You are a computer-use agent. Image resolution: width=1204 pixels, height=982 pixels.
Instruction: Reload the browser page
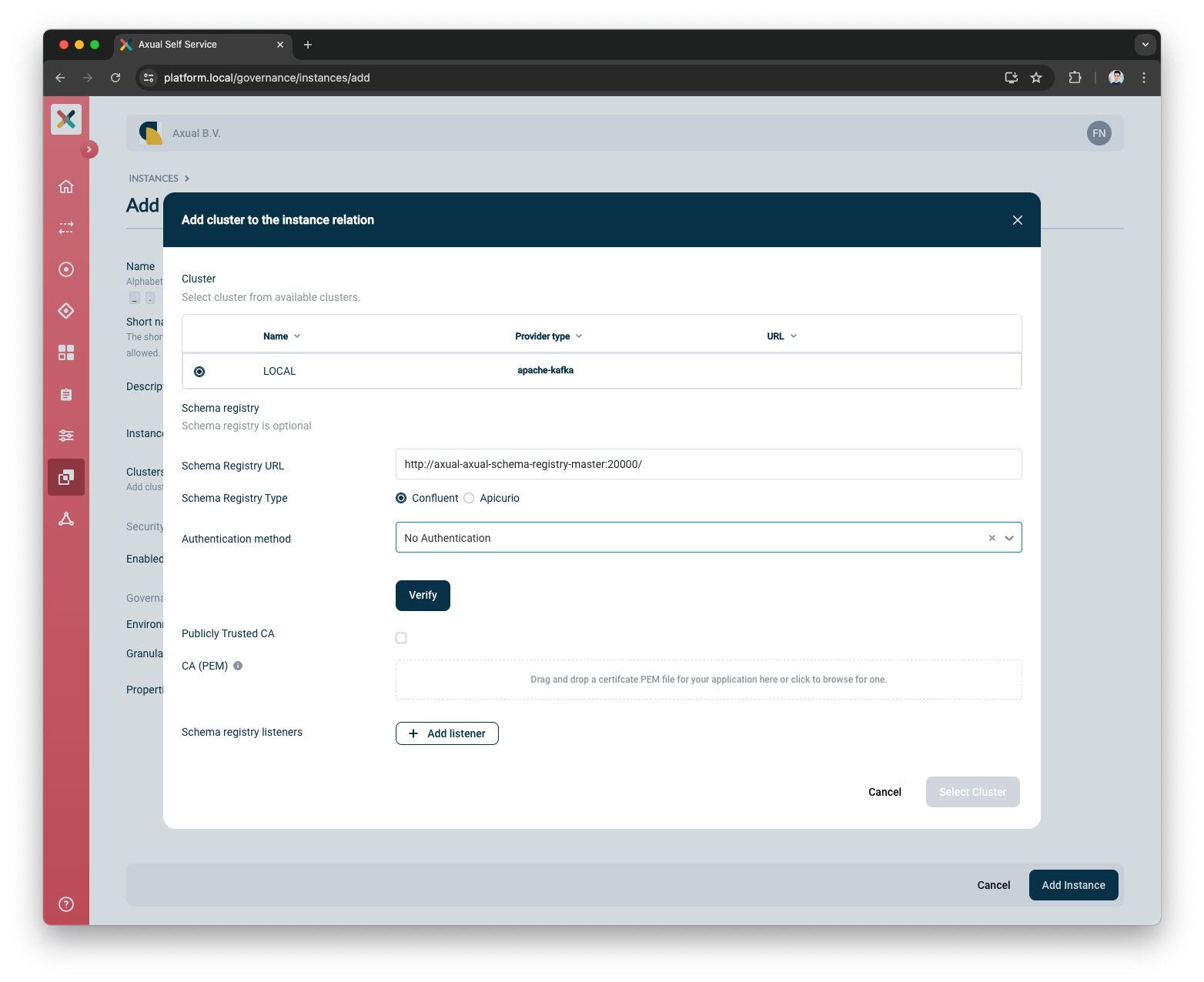point(115,78)
